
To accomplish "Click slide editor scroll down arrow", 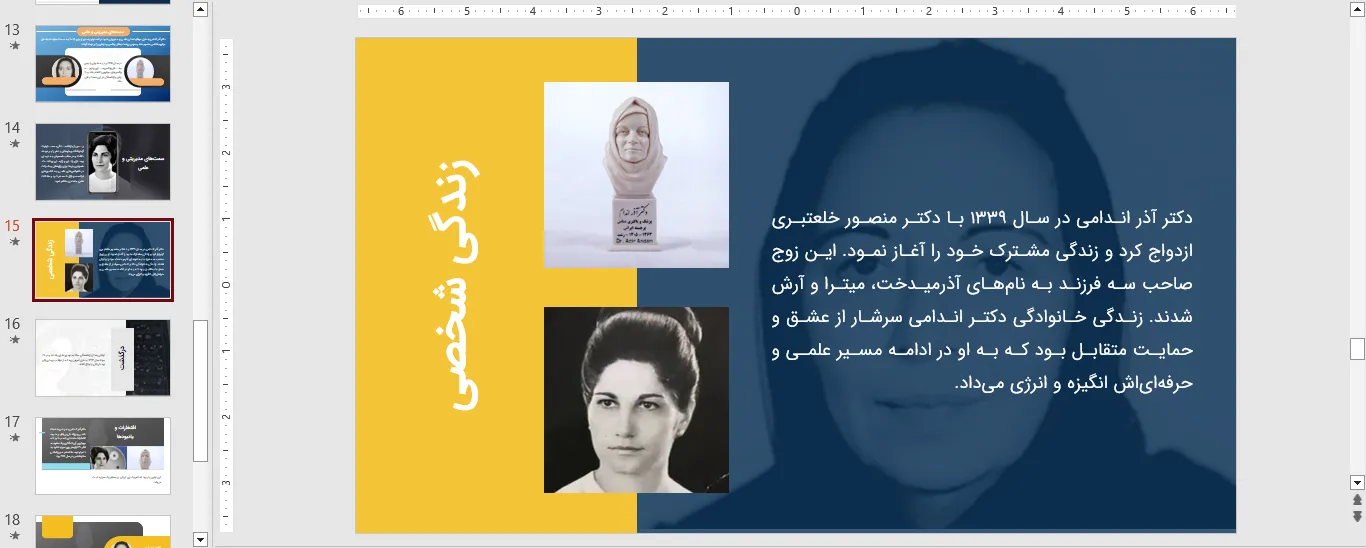I will point(1357,482).
